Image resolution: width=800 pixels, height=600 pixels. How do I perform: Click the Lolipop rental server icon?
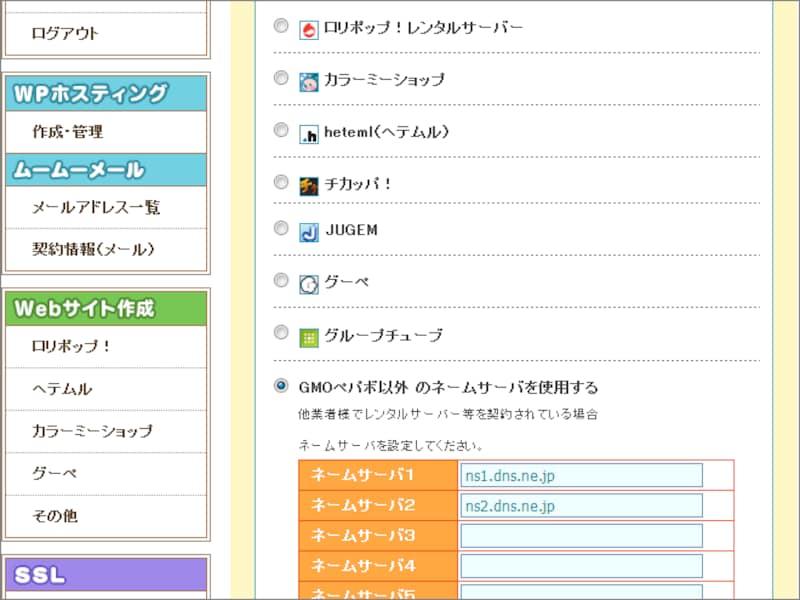[x=309, y=30]
